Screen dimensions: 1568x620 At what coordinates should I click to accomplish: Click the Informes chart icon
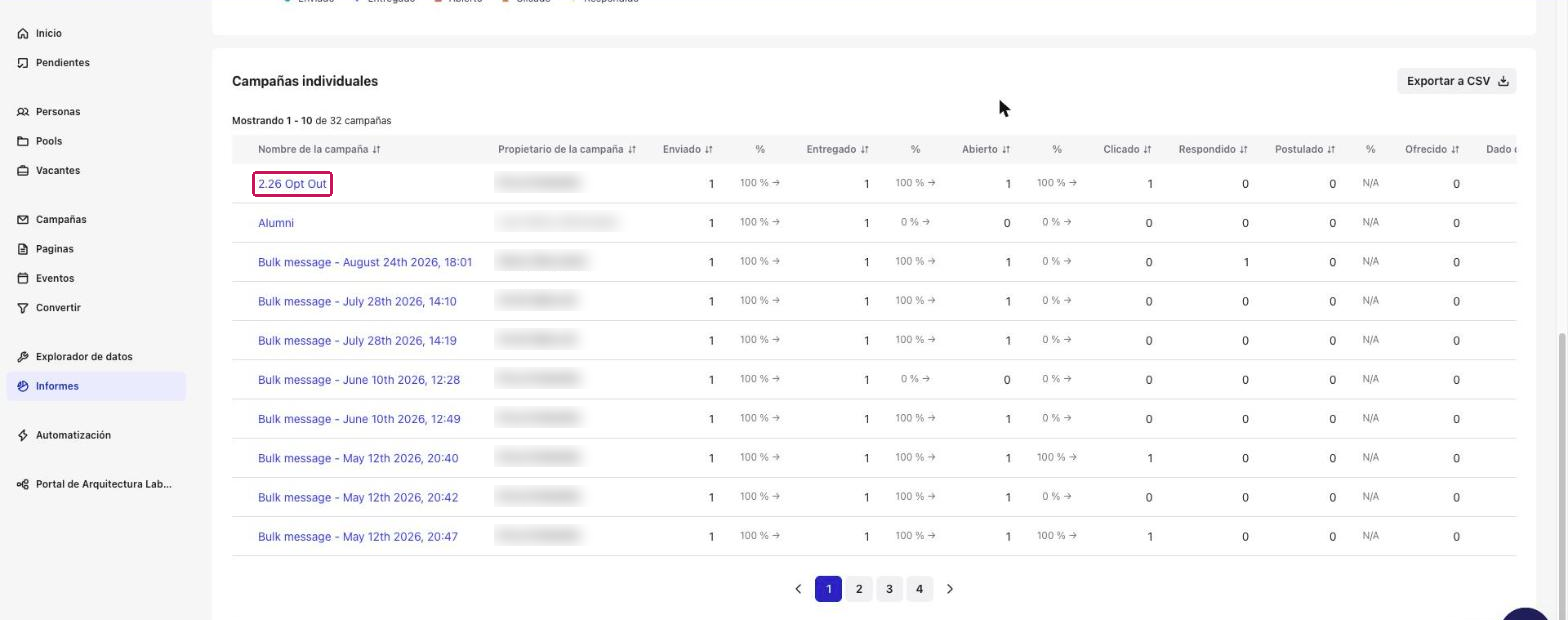(23, 386)
